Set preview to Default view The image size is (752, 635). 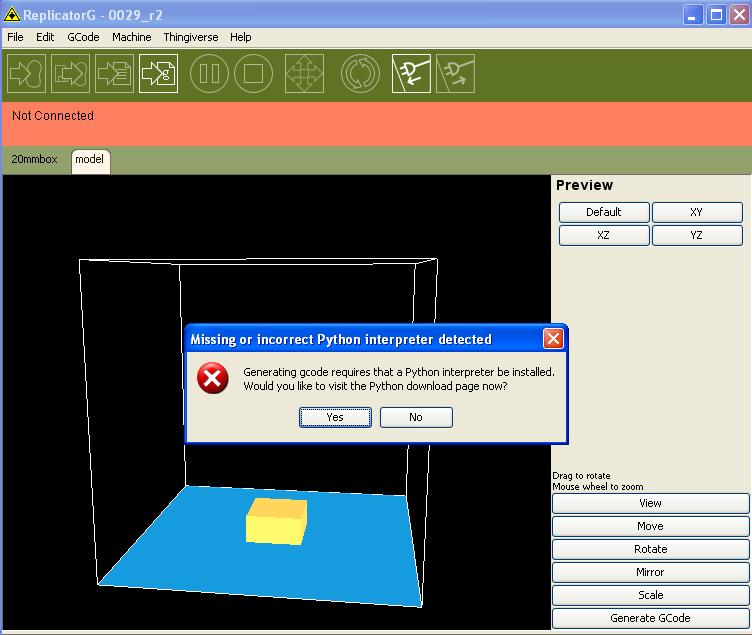pyautogui.click(x=604, y=212)
